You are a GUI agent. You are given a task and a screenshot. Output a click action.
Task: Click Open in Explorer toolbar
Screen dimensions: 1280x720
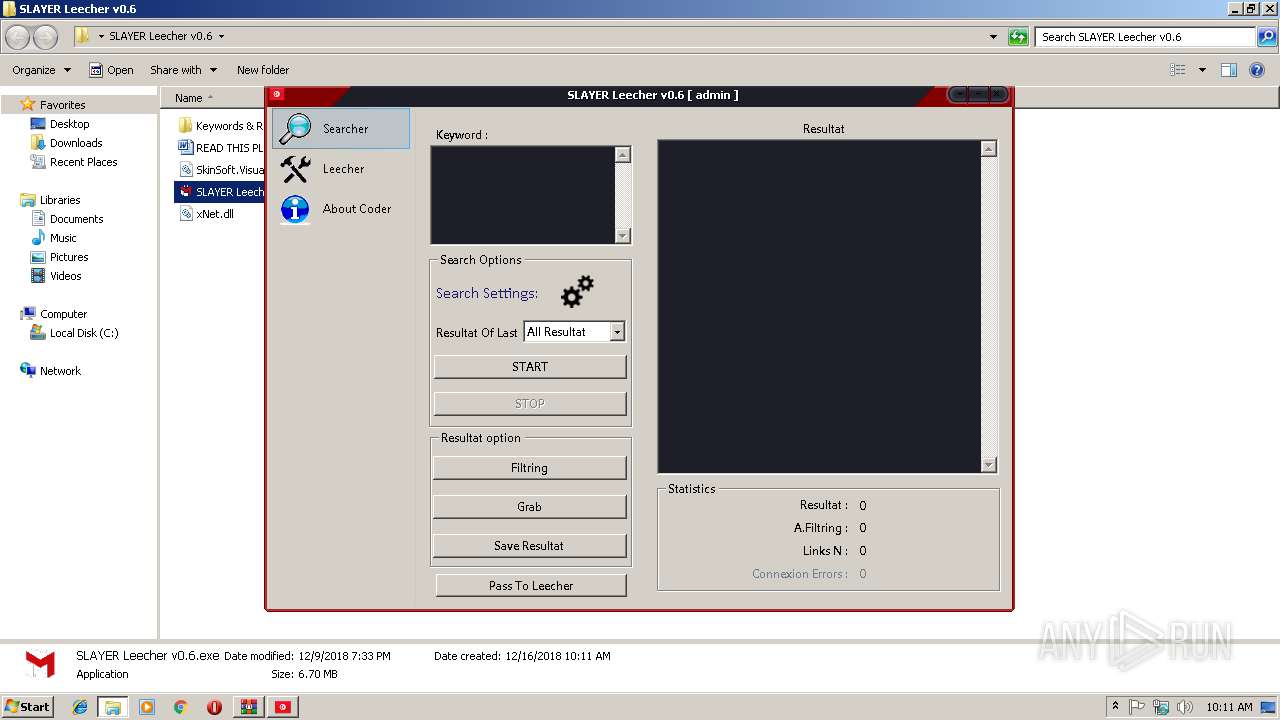pyautogui.click(x=111, y=70)
